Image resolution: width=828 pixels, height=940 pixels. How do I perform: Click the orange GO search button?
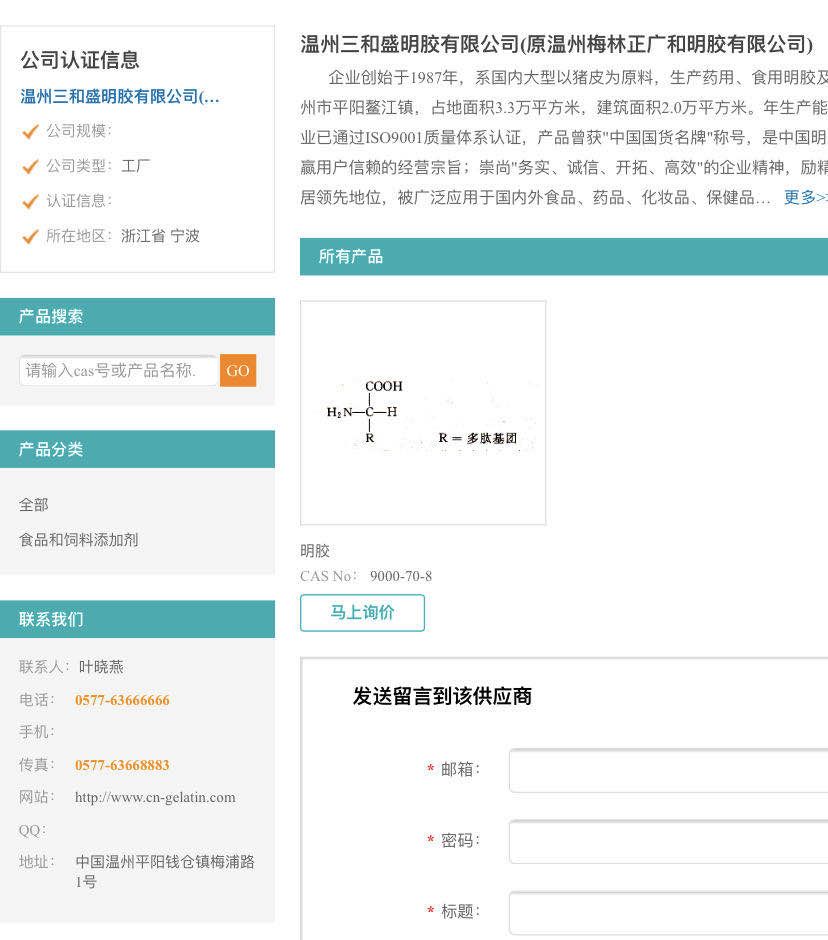point(238,371)
